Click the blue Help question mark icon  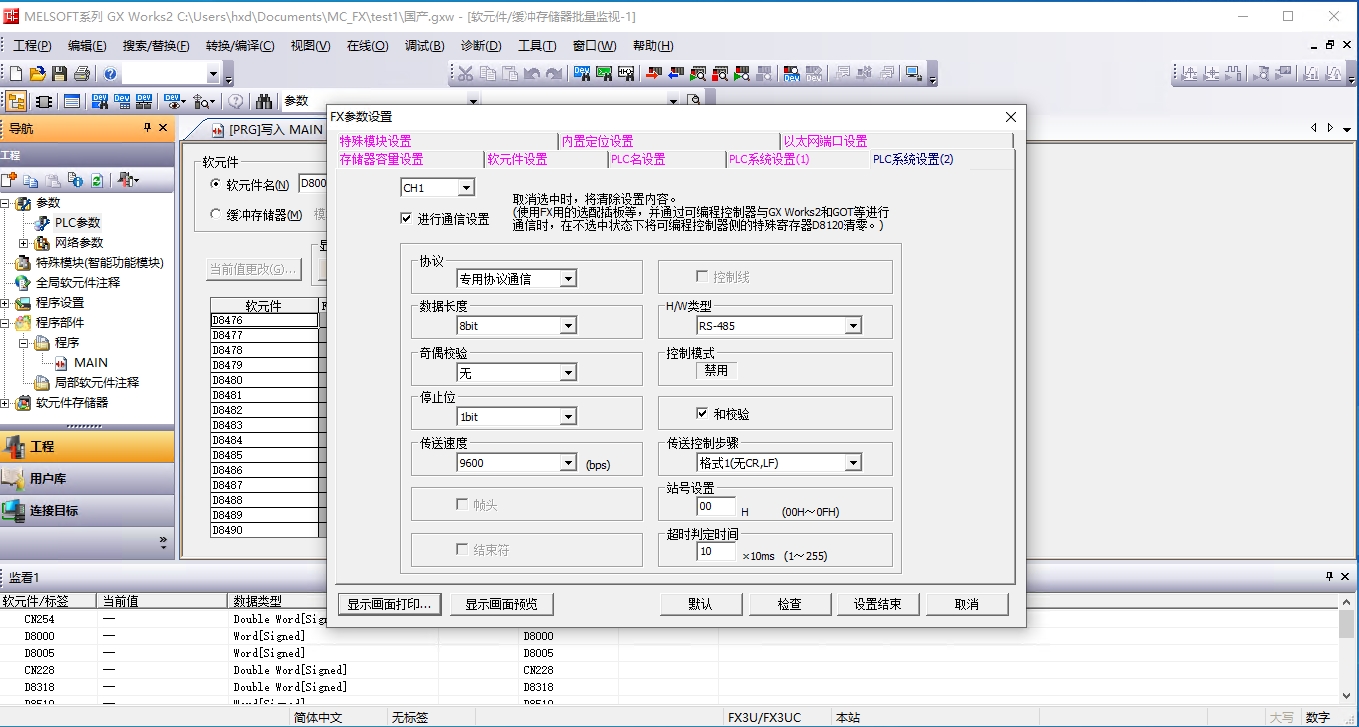tap(110, 73)
